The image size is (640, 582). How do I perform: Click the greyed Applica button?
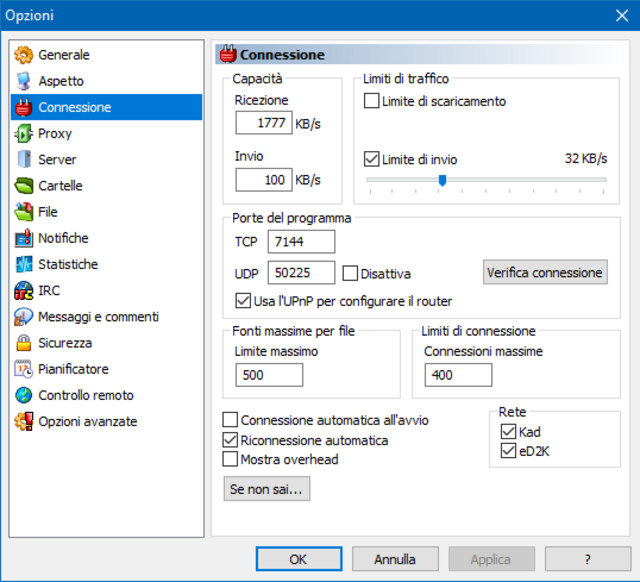point(491,559)
